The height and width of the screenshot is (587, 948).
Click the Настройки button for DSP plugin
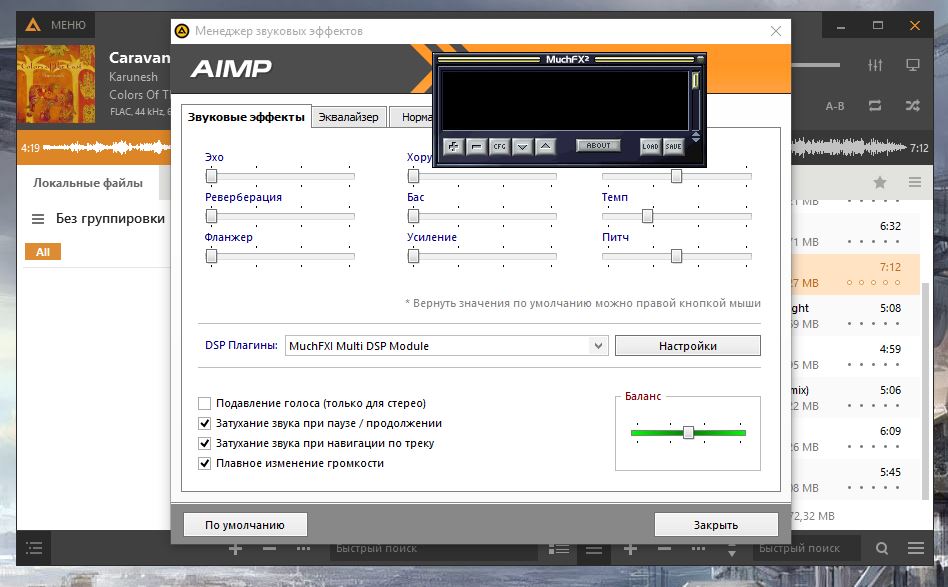click(687, 346)
